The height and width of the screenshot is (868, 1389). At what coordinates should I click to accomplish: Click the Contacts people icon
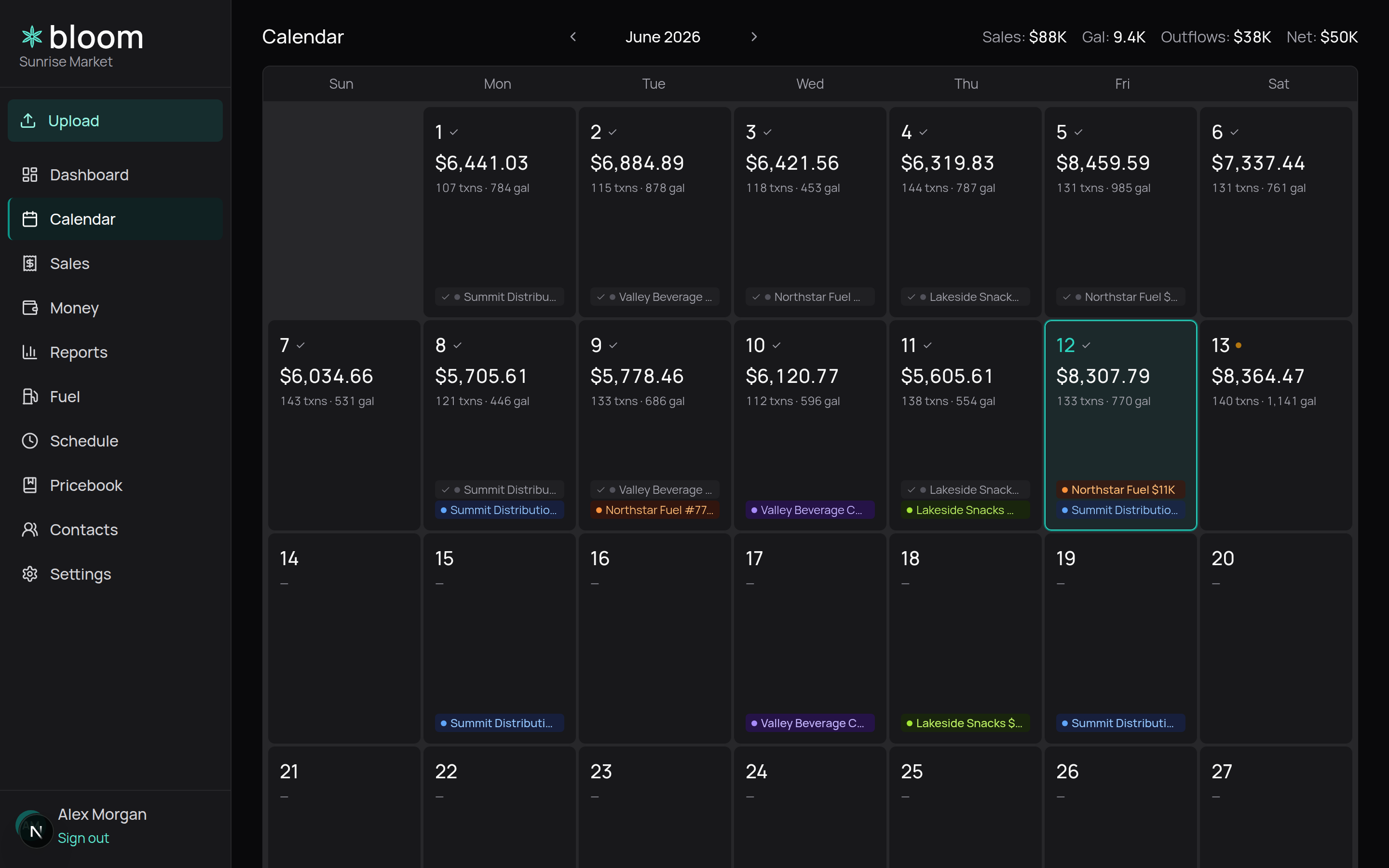point(30,529)
